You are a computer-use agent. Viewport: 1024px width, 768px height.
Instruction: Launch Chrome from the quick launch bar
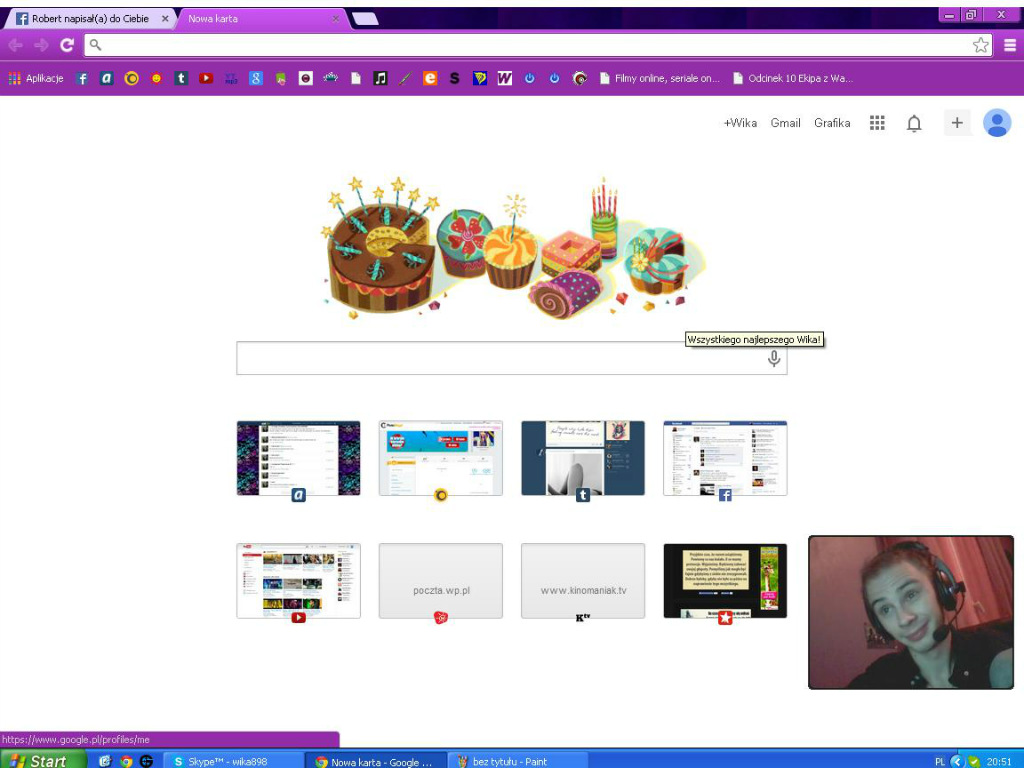pyautogui.click(x=126, y=761)
